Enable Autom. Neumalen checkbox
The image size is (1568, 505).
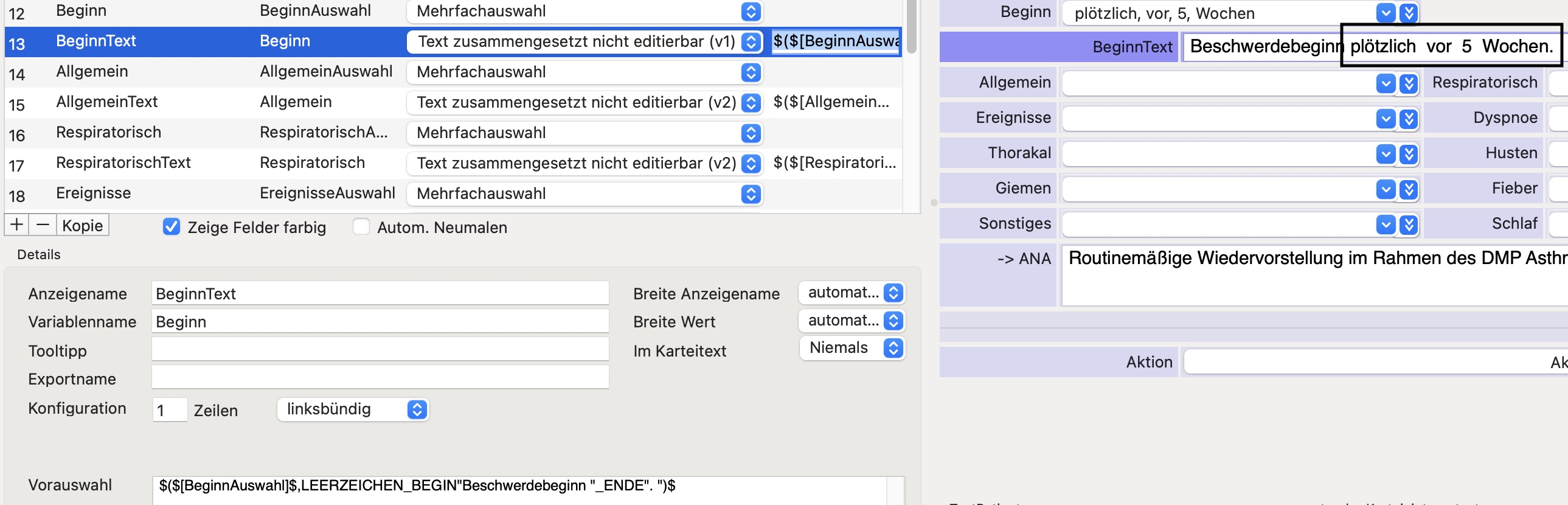361,226
